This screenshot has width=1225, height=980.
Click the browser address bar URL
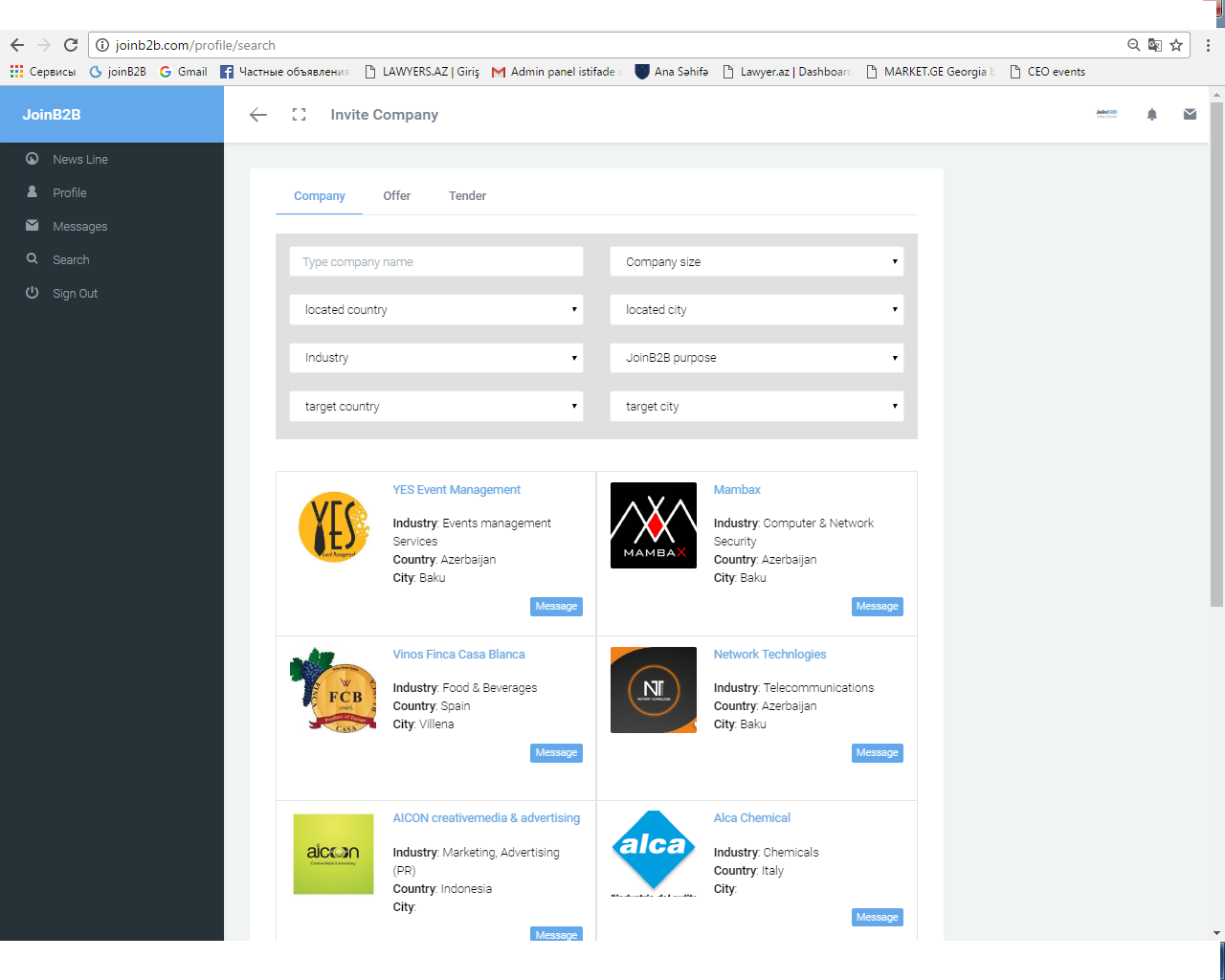(195, 45)
